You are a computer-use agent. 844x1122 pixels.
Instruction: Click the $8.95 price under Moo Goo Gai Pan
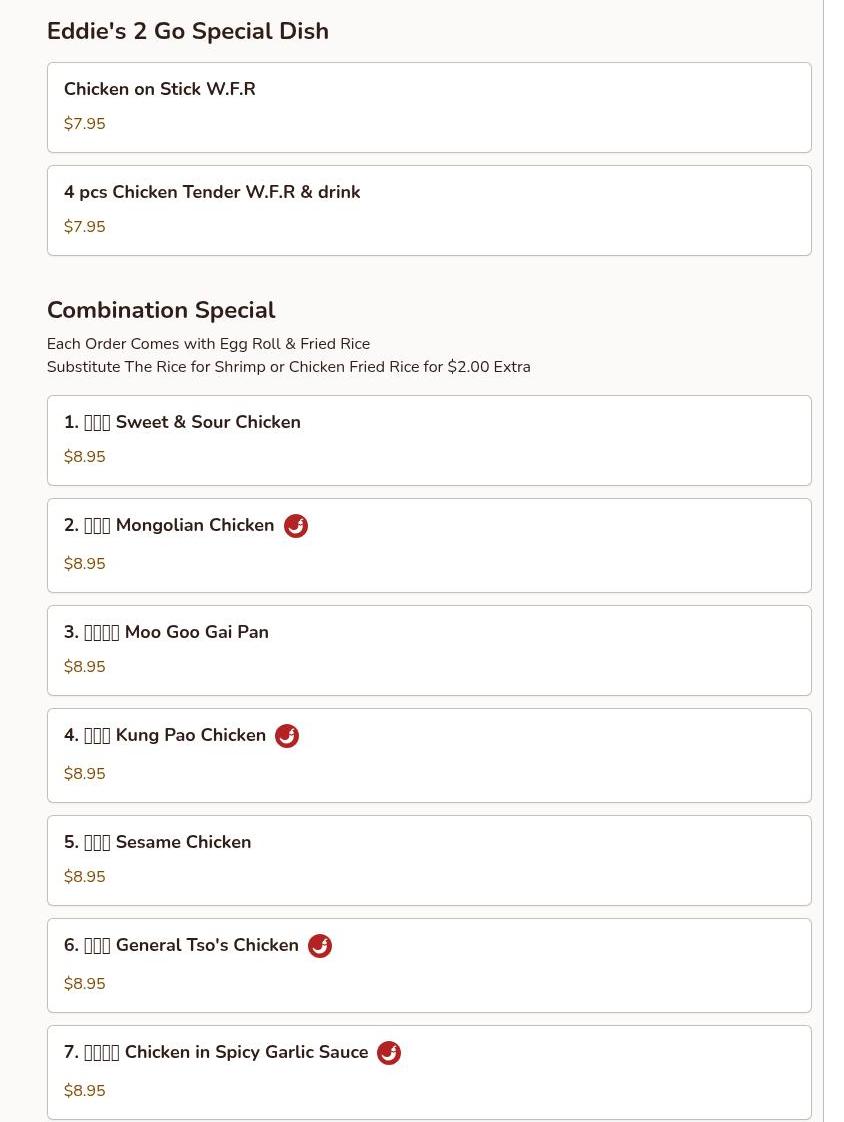(85, 667)
